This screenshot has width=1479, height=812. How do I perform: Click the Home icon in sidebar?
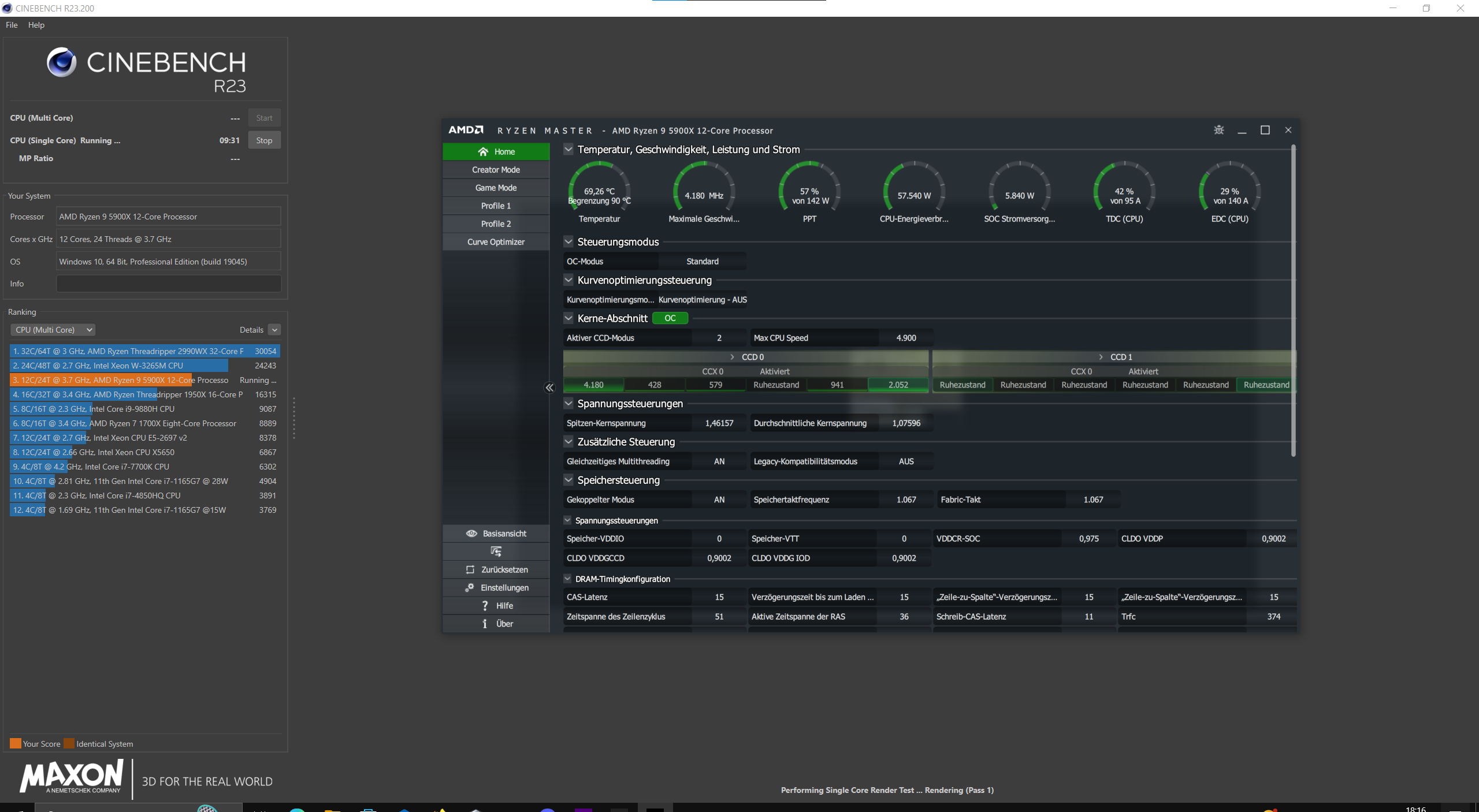483,151
